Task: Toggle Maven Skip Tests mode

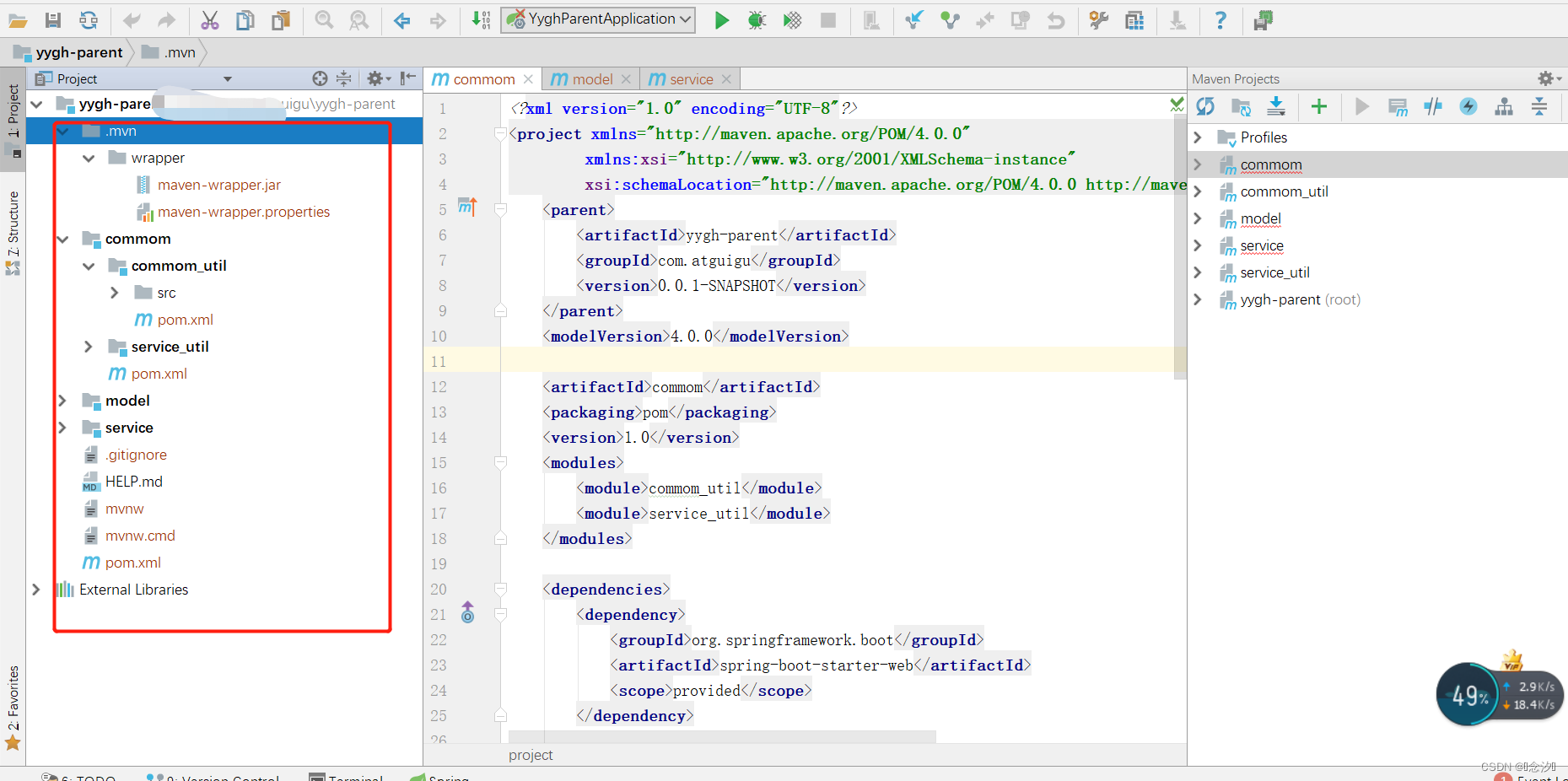Action: coord(1468,106)
